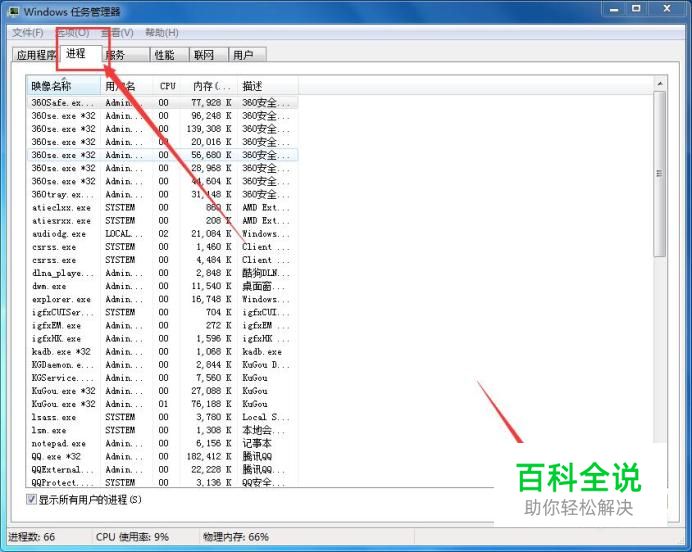Image resolution: width=692 pixels, height=552 pixels.
Task: Select the igfxCUISer... process
Action: click(x=162, y=312)
